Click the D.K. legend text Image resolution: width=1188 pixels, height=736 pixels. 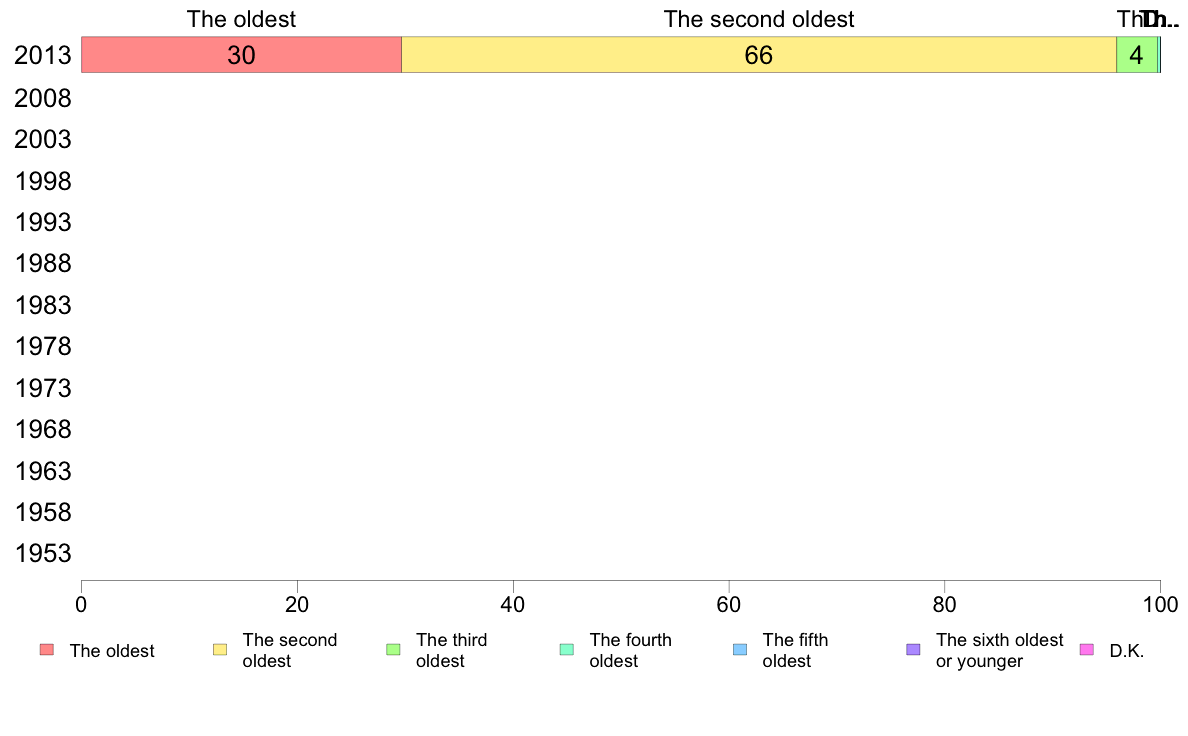(1127, 651)
